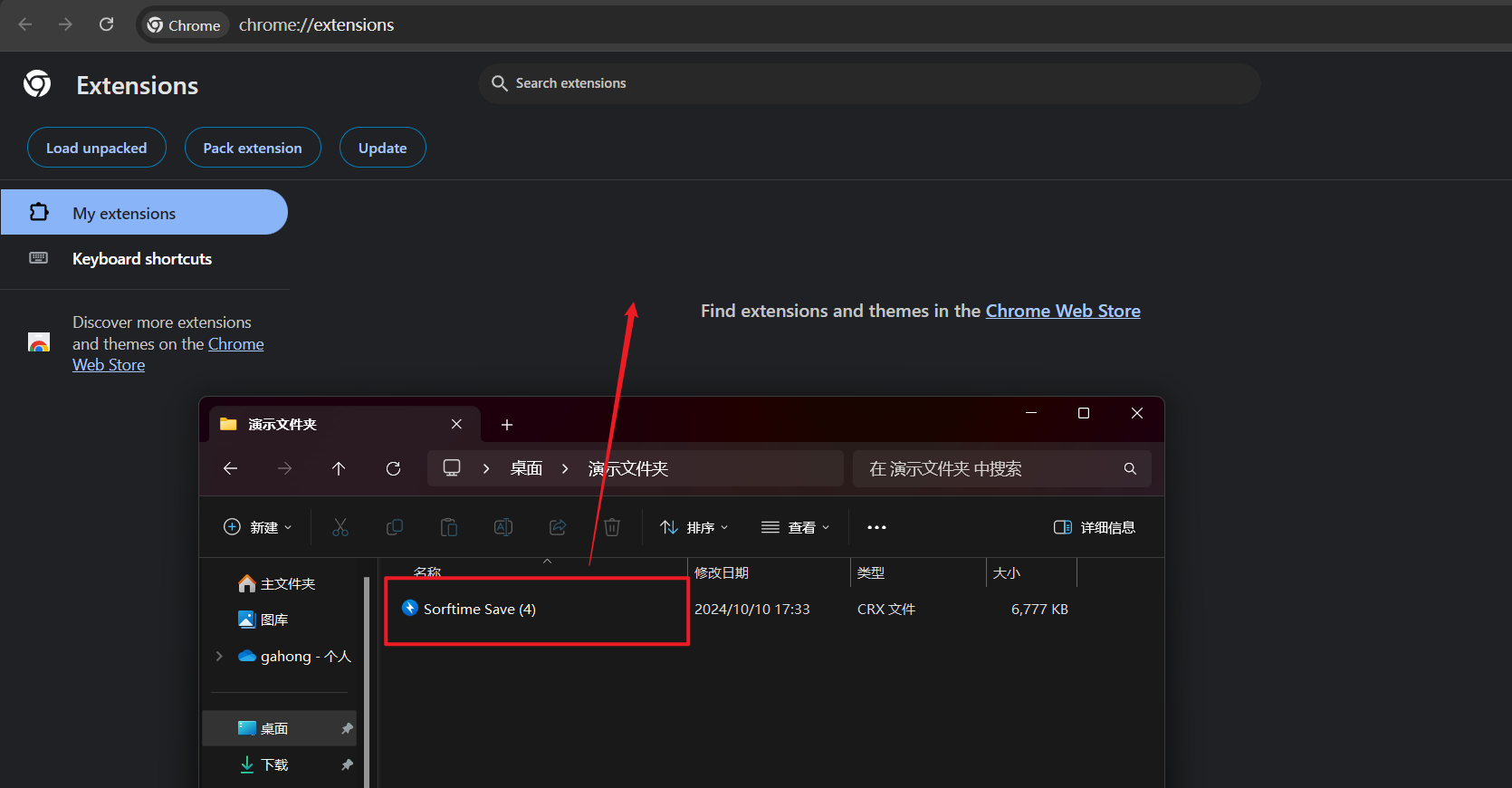Close the 演示文件夹 Explorer tab
The height and width of the screenshot is (788, 1512).
click(x=456, y=424)
